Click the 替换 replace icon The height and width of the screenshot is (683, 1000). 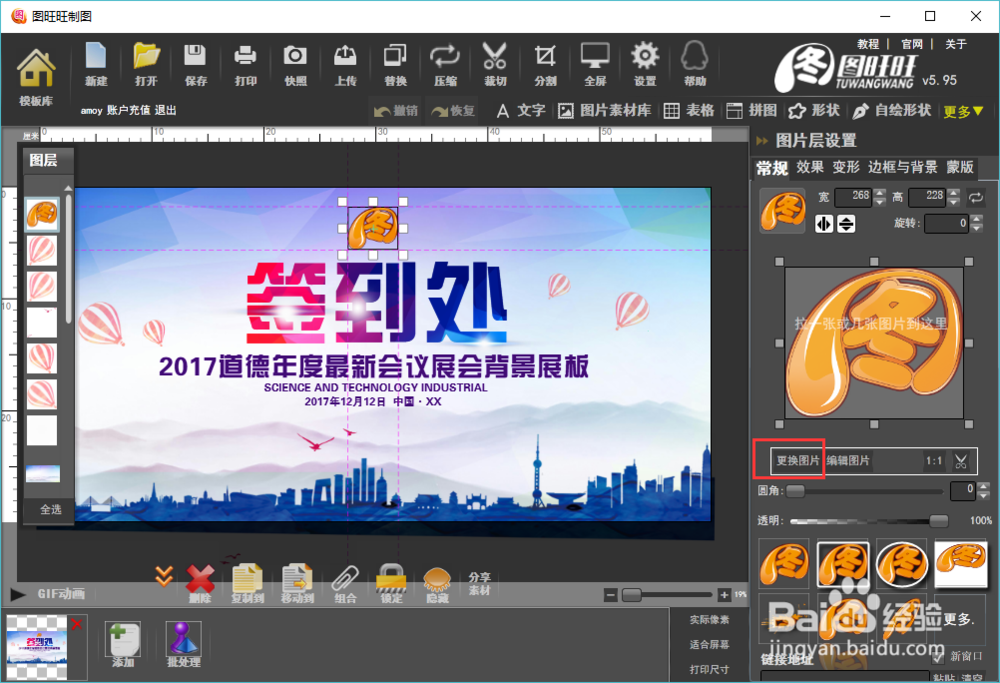click(x=395, y=64)
